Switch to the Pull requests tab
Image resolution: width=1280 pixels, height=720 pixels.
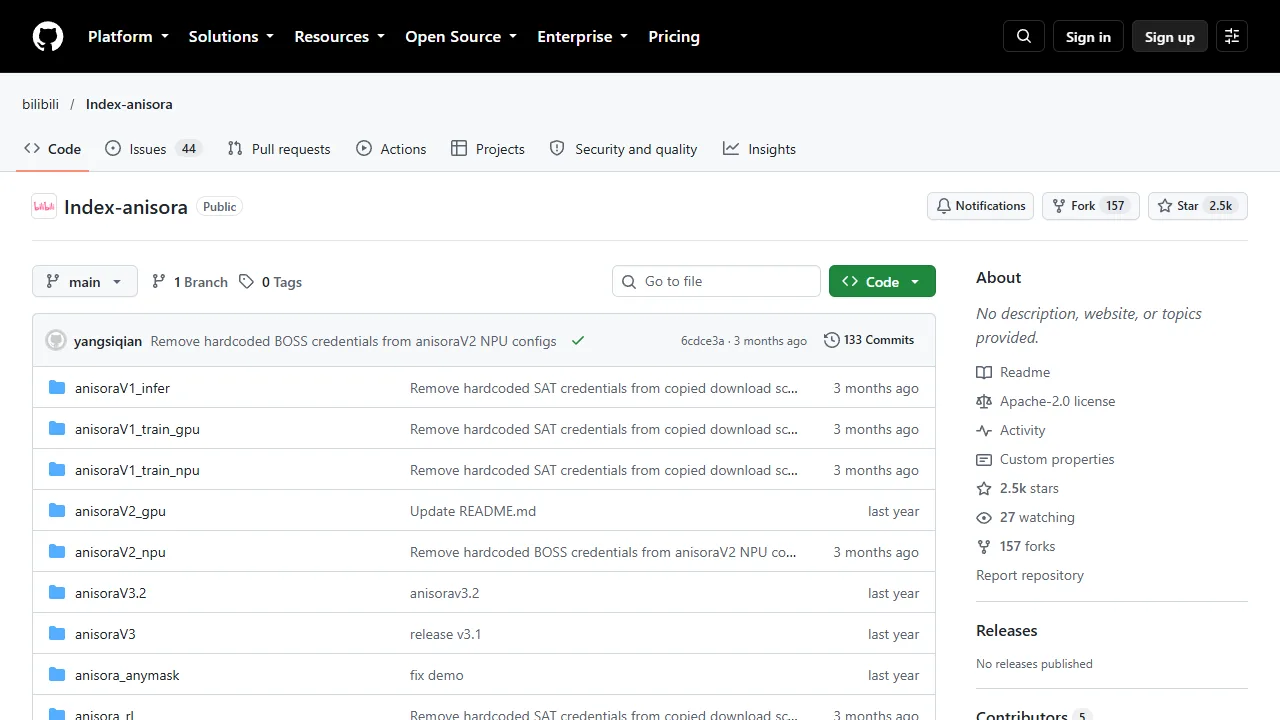pyautogui.click(x=279, y=149)
